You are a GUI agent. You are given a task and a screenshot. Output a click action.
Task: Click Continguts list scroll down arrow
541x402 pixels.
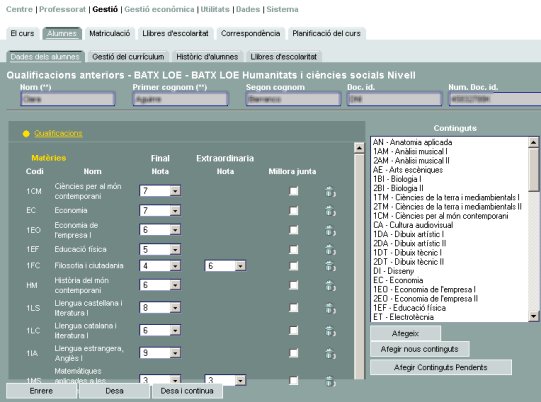tap(533, 316)
